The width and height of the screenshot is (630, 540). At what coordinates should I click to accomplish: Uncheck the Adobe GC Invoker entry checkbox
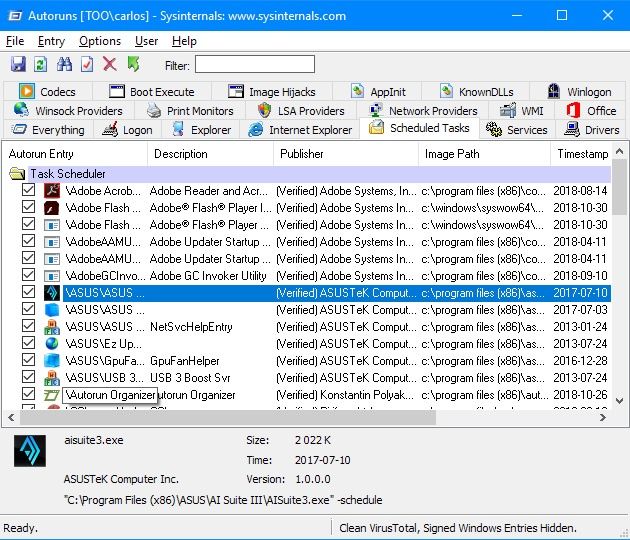click(28, 275)
